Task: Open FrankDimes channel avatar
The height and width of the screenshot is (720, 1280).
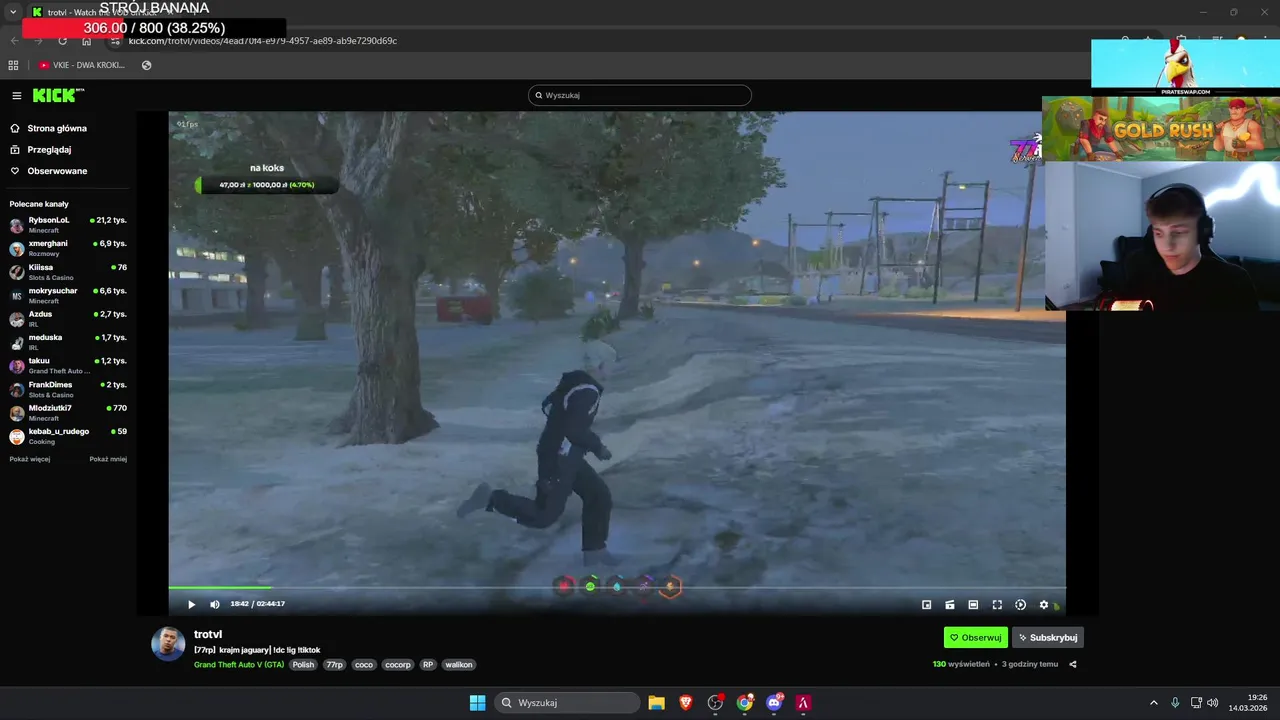Action: pyautogui.click(x=17, y=389)
